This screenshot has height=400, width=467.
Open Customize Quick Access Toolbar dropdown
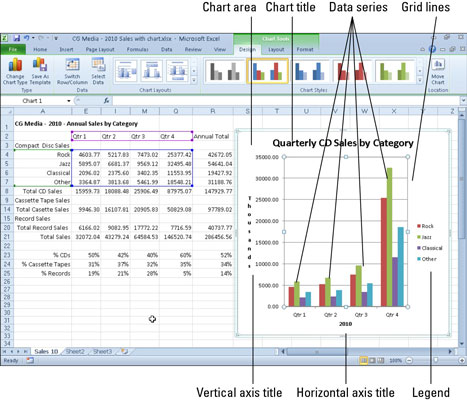click(56, 39)
